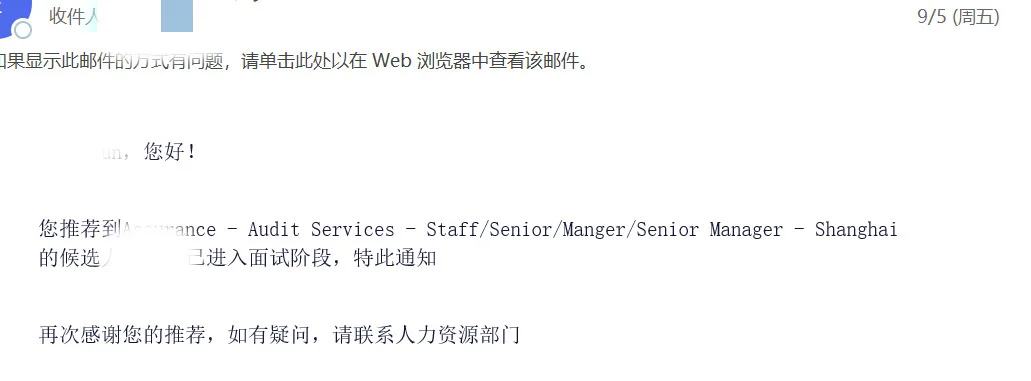The height and width of the screenshot is (381, 1031).
Task: Click "Staff/Senior/Manger/Senior Manager" position text
Action: coord(604,230)
